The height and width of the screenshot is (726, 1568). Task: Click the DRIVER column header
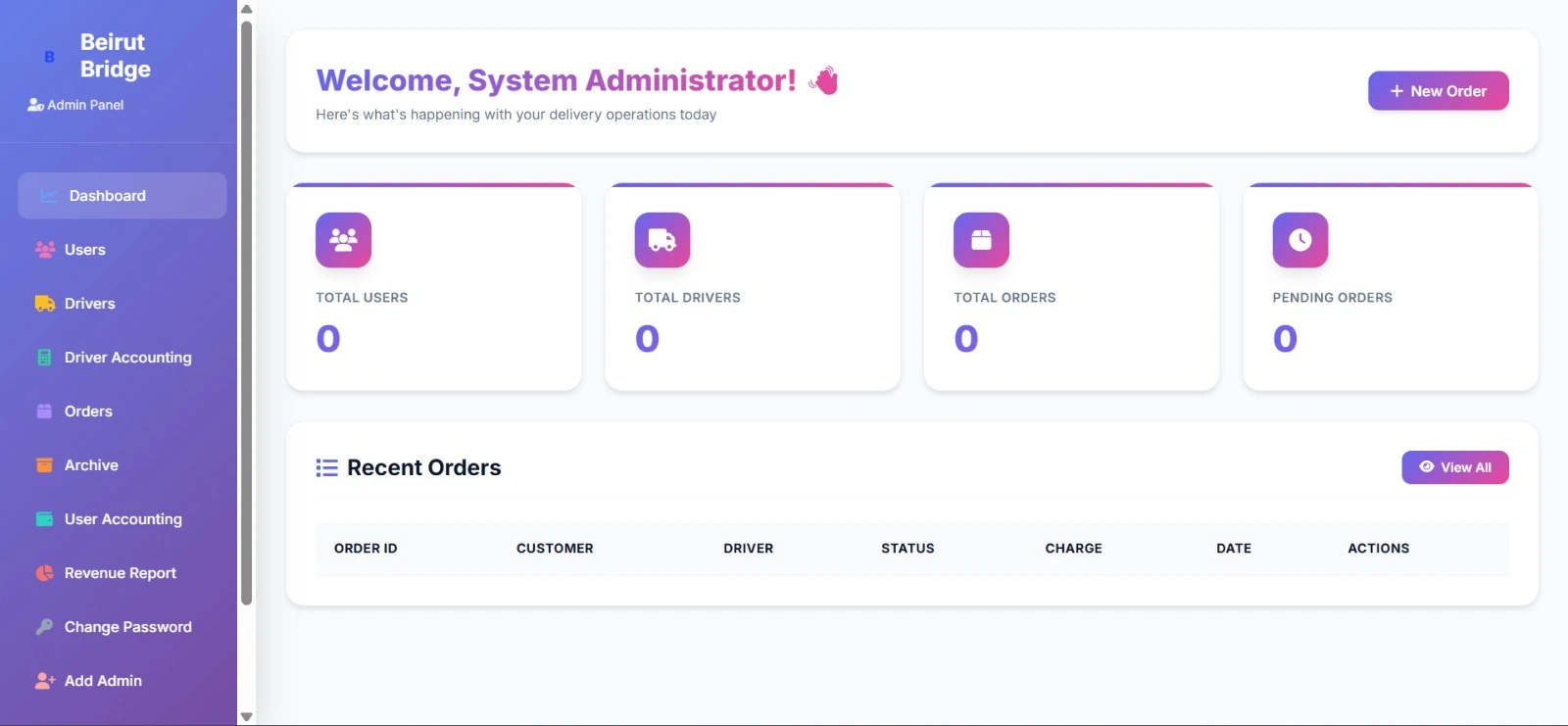[x=749, y=549]
